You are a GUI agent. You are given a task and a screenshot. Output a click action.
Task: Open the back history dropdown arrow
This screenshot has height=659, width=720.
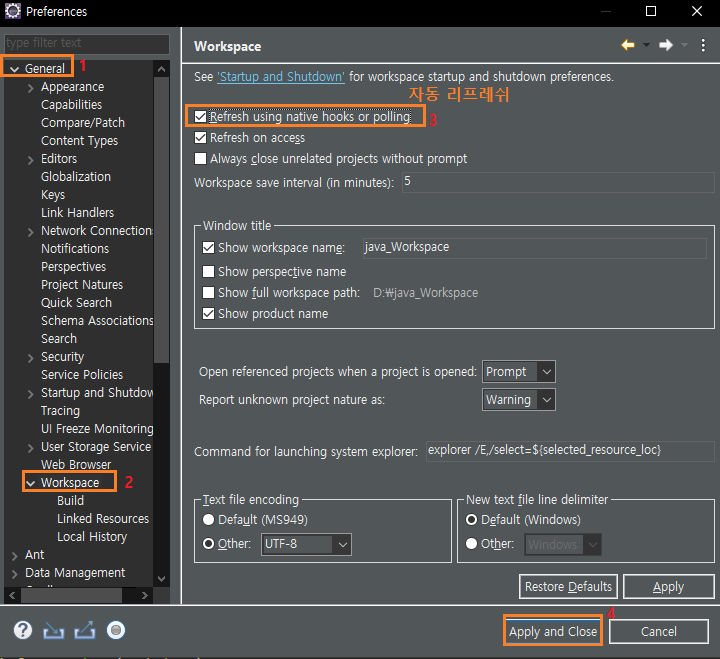[x=646, y=45]
